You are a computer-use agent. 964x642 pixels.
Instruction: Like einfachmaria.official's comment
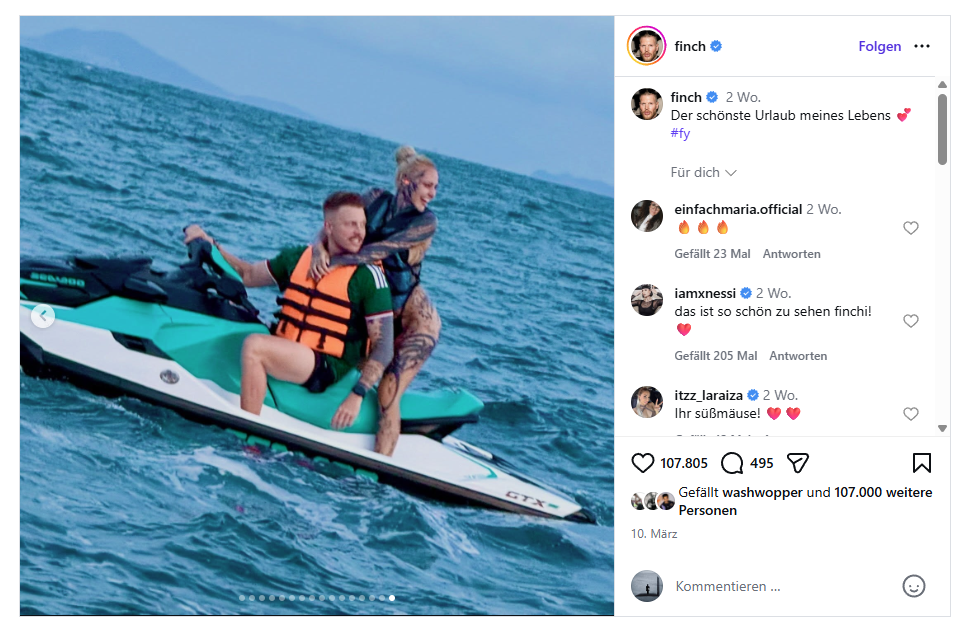[x=910, y=228]
